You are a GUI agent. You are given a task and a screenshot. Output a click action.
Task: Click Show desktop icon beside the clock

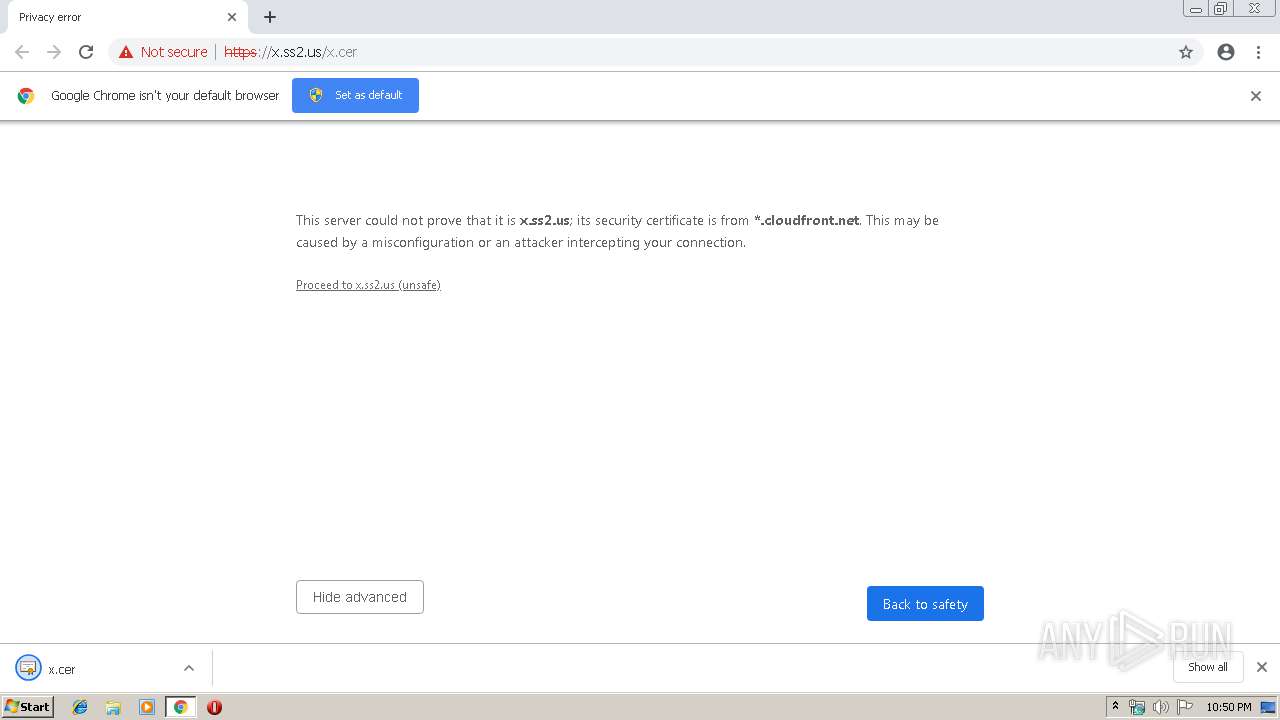(x=1268, y=707)
